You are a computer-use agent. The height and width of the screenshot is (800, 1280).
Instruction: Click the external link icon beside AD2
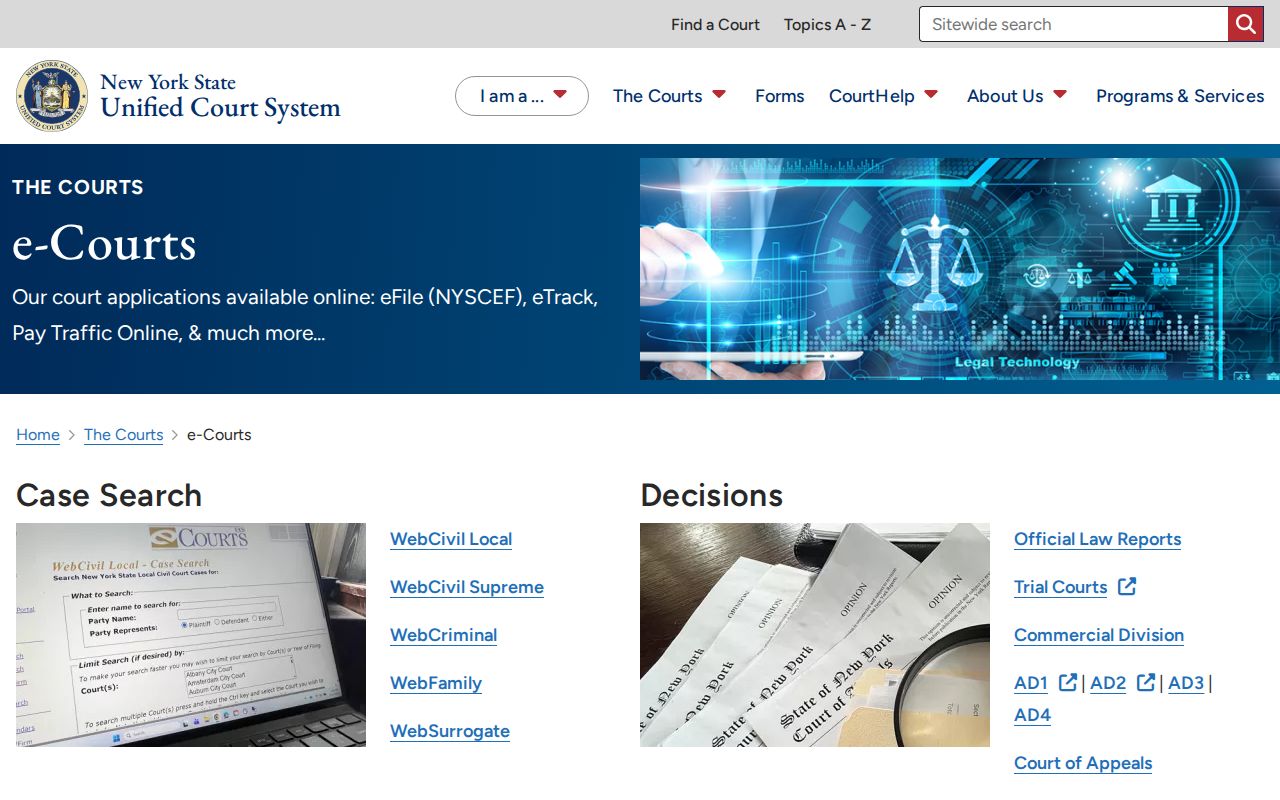[1146, 682]
